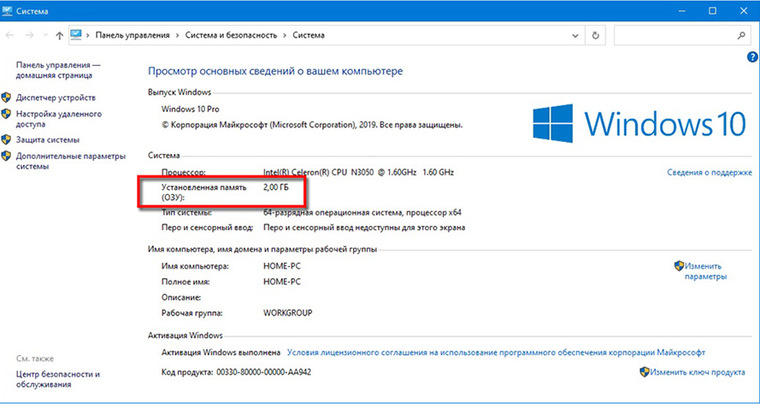This screenshot has height=408, width=760.
Task: Open 'Сведения о поддержке' link
Action: pyautogui.click(x=710, y=172)
